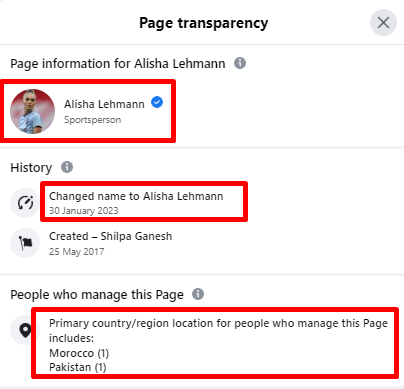Click the blue verified badge
This screenshot has height=389, width=404.
[x=157, y=102]
